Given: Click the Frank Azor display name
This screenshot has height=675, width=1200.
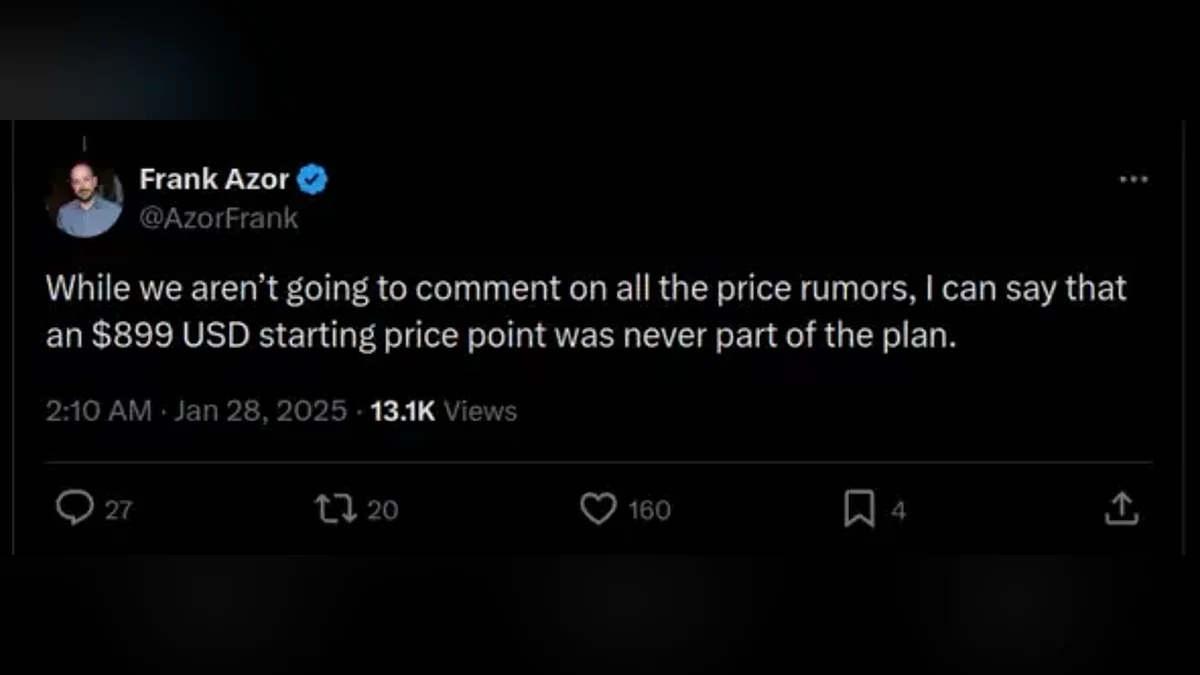Looking at the screenshot, I should coord(214,180).
